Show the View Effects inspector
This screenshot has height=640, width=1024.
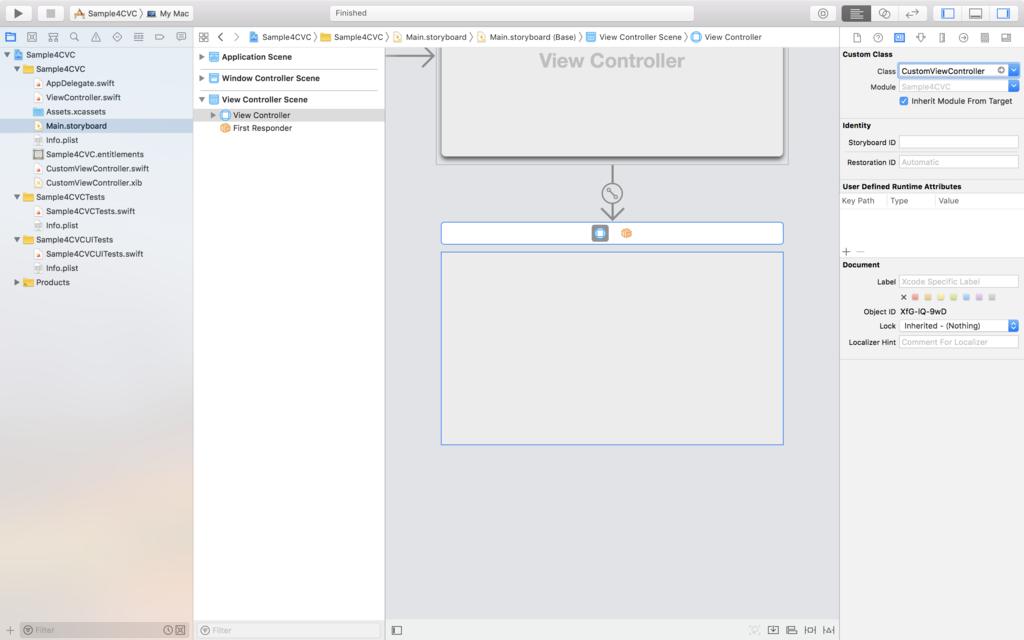pyautogui.click(x=1006, y=38)
